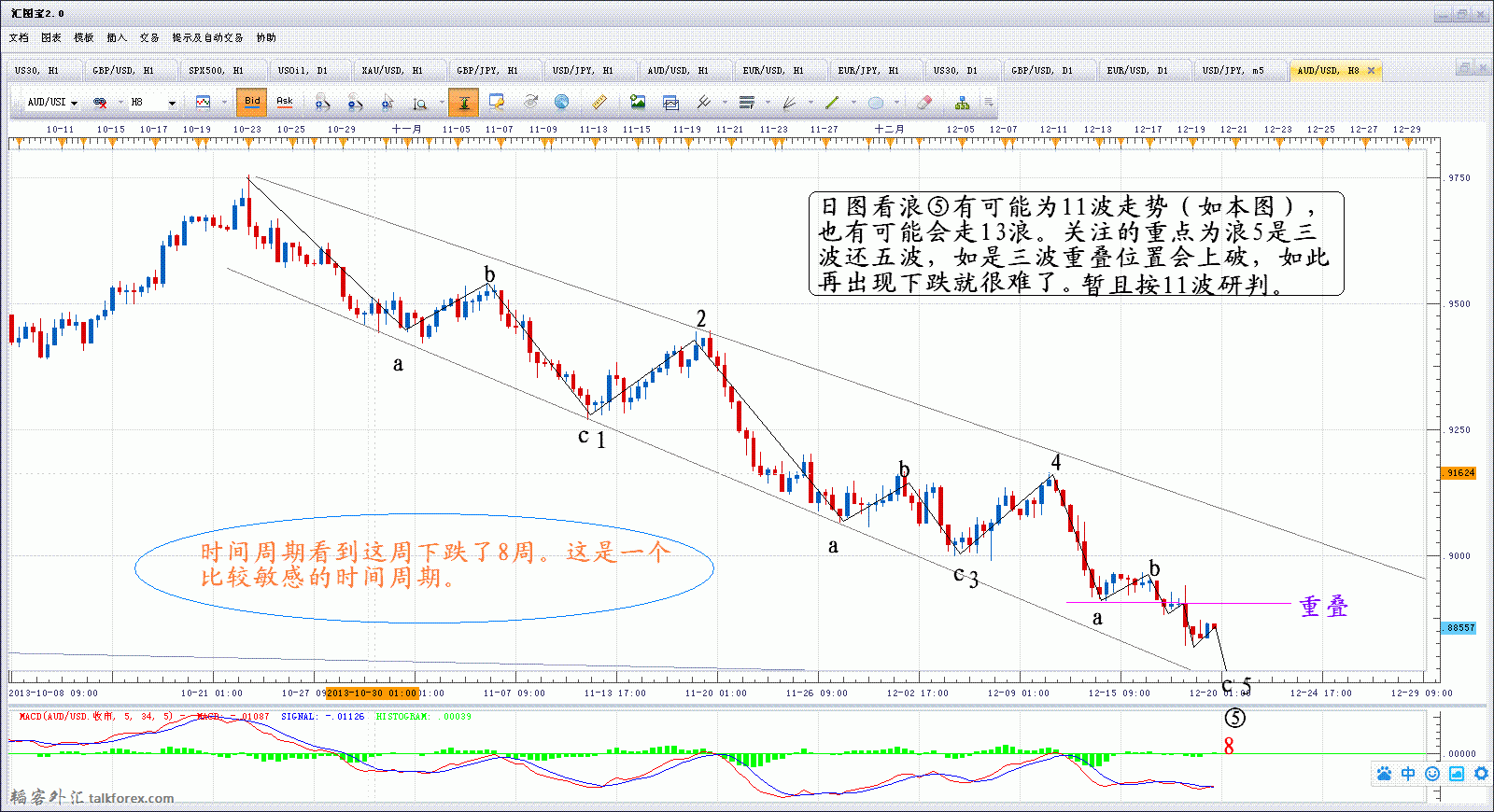
Task: Toggle the Ask price button
Action: [x=285, y=102]
